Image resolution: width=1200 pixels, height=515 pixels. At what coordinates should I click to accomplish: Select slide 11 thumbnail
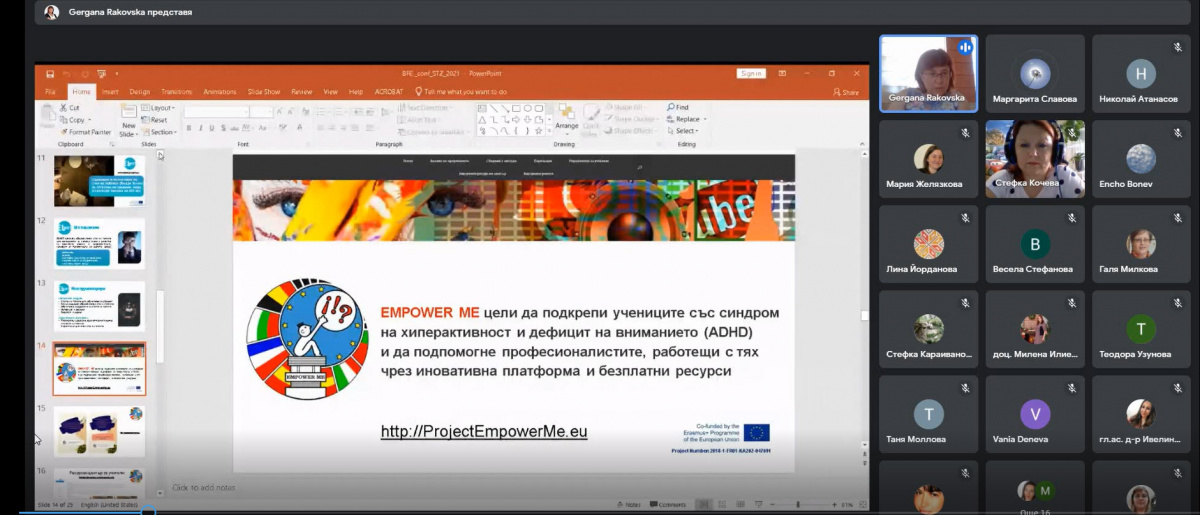click(99, 181)
